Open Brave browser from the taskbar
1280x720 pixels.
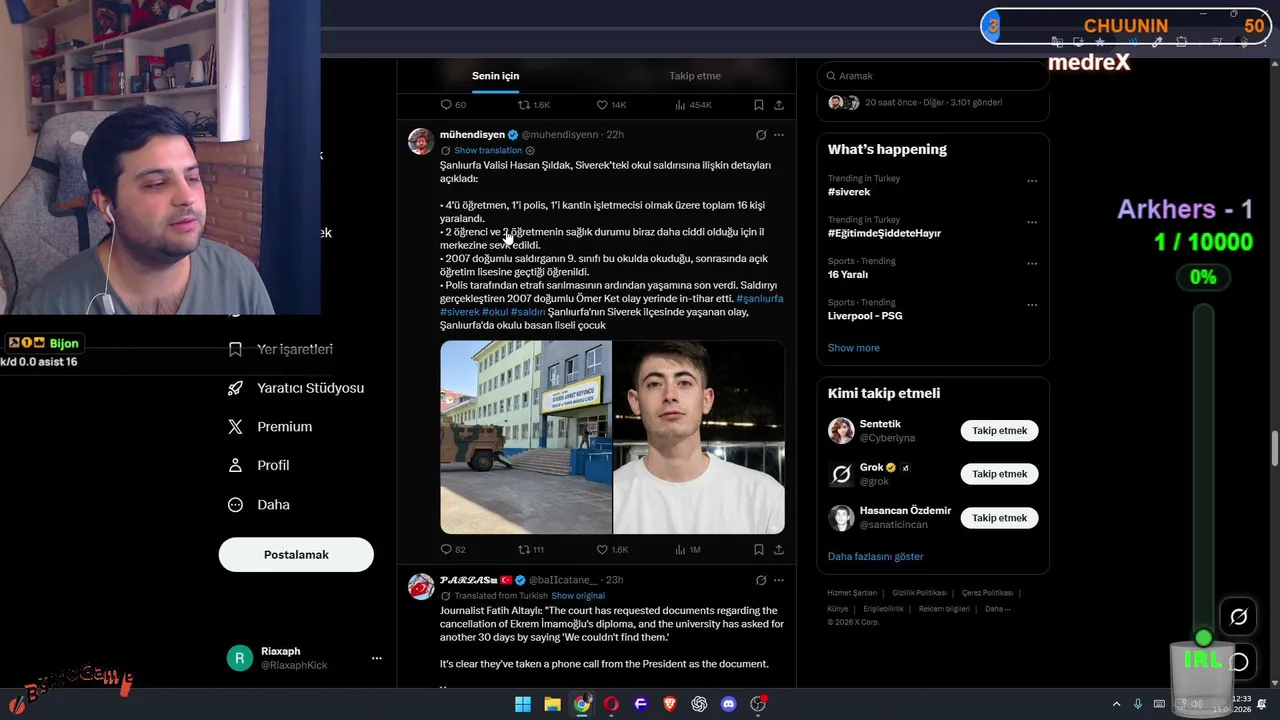[x=670, y=704]
